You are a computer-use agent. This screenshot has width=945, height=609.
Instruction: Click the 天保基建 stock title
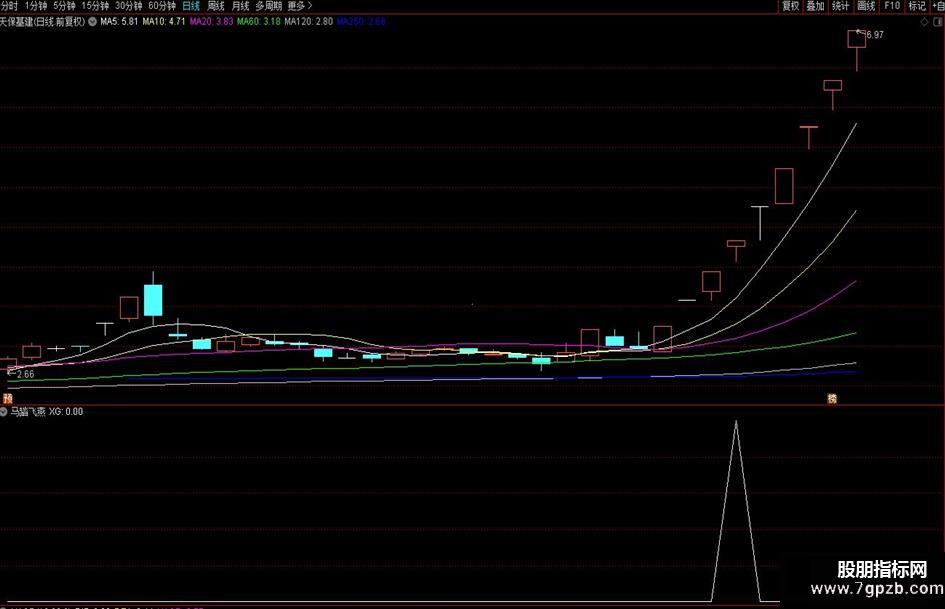pyautogui.click(x=43, y=22)
